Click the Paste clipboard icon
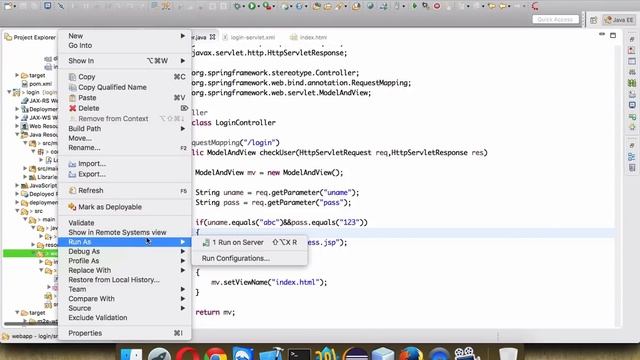The height and width of the screenshot is (360, 640). pyautogui.click(x=73, y=98)
